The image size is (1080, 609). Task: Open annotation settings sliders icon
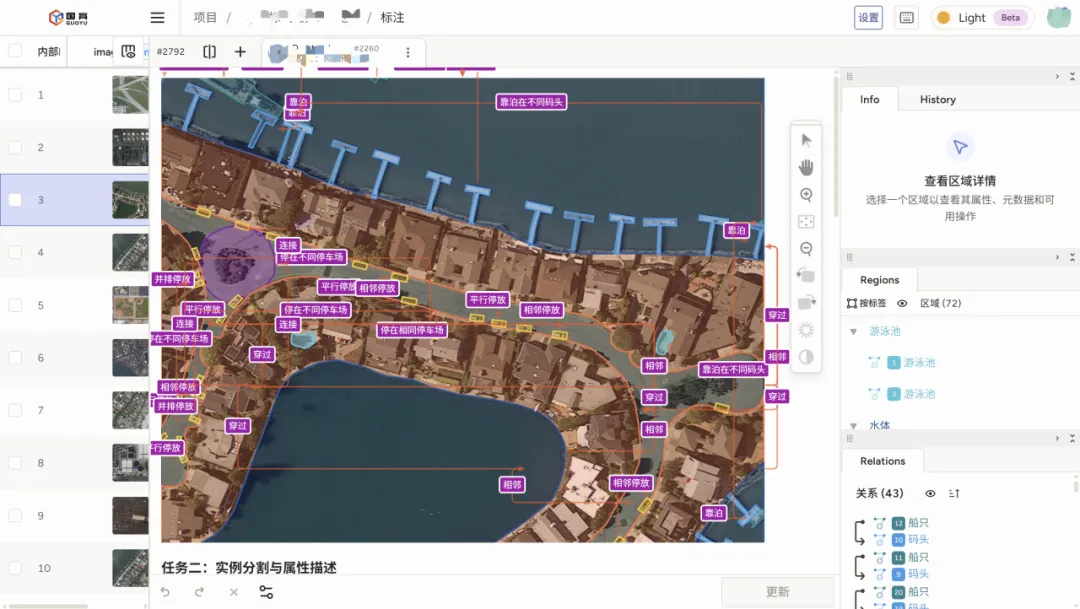point(266,592)
